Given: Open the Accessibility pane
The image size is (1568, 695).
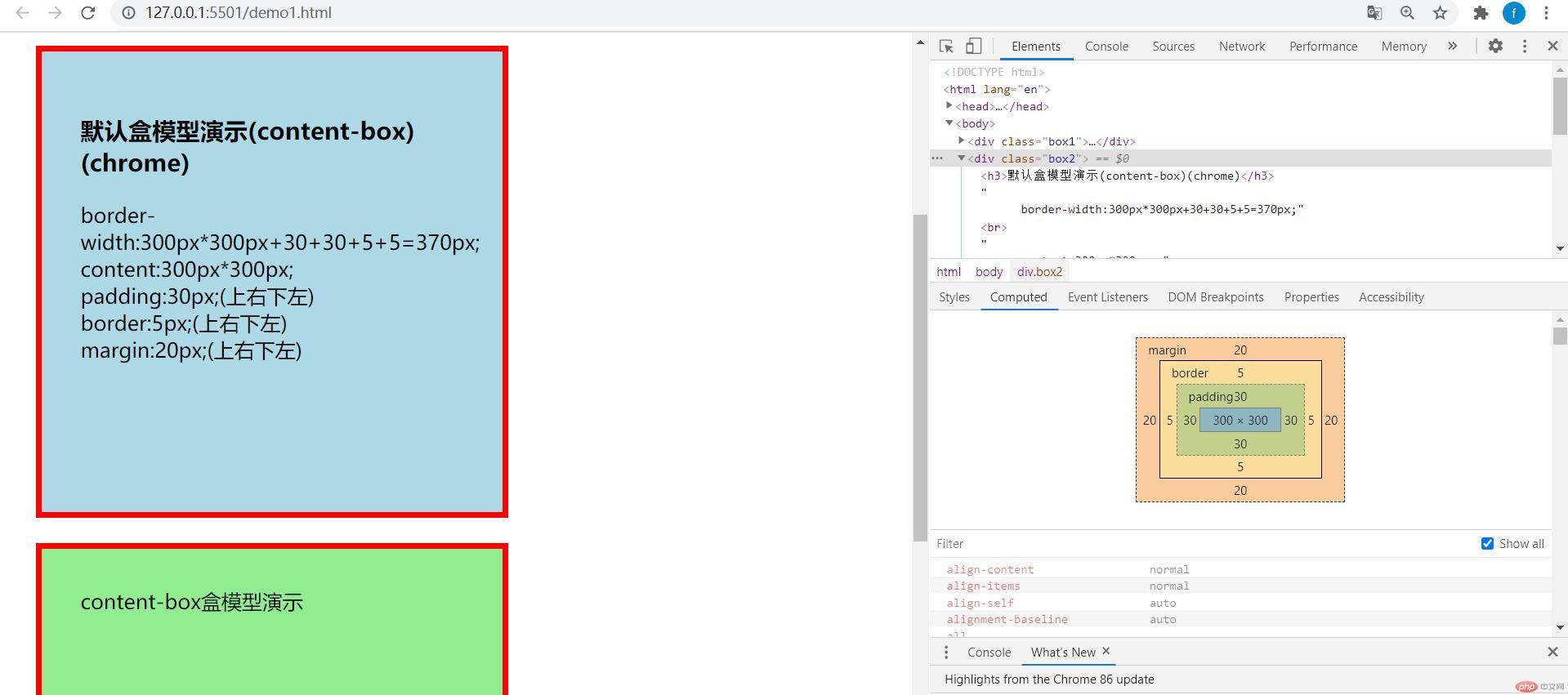Looking at the screenshot, I should click(x=1391, y=297).
